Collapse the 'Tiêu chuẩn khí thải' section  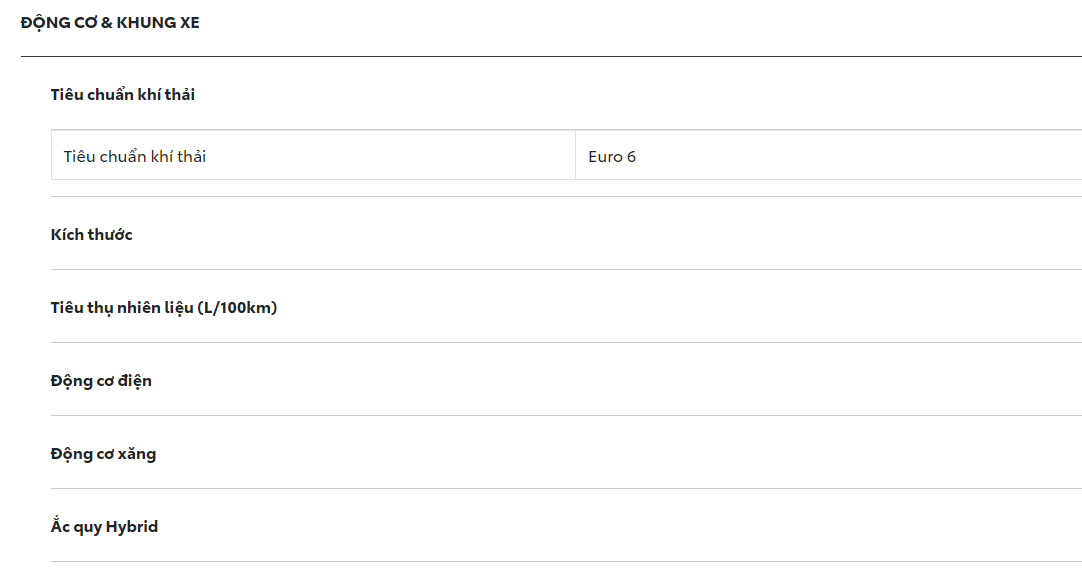[123, 95]
